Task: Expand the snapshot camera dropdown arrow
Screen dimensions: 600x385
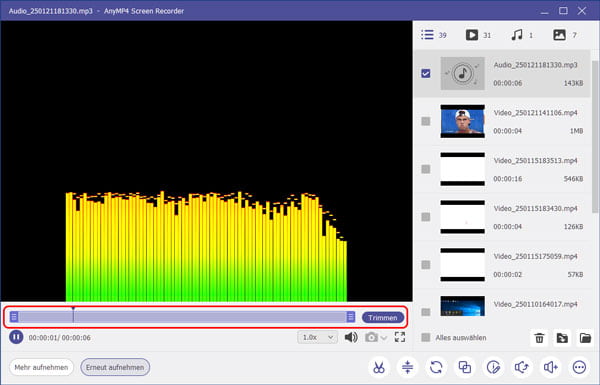Action: tap(384, 338)
